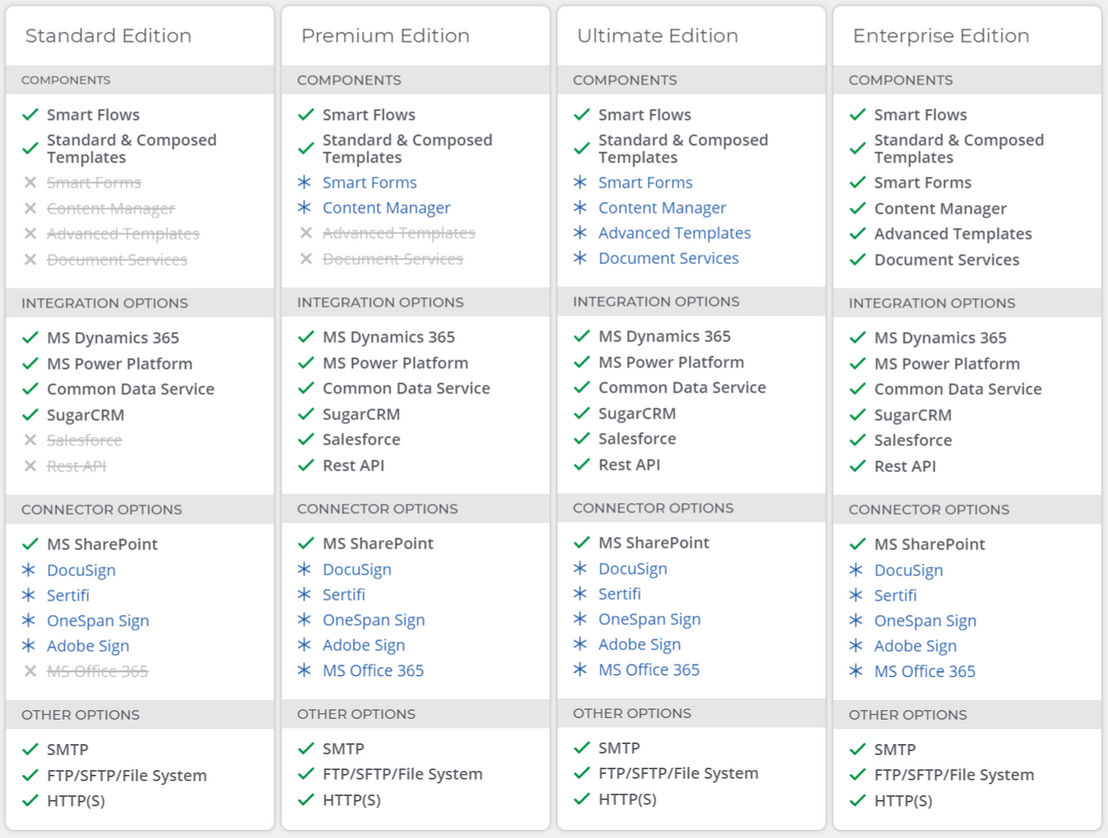
Task: Click MS Power Platform text in Standard Edition
Action: pyautogui.click(x=119, y=364)
